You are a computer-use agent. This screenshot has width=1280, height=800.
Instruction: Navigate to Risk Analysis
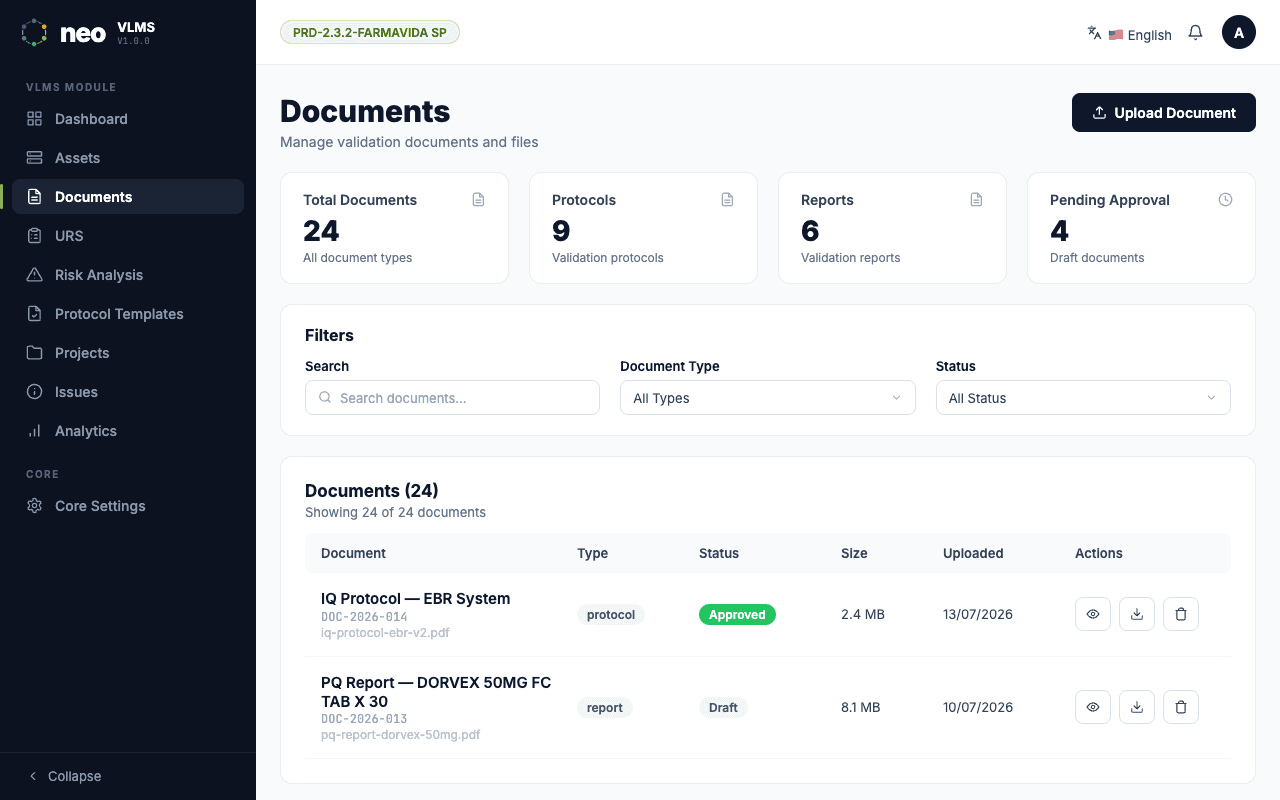point(128,275)
